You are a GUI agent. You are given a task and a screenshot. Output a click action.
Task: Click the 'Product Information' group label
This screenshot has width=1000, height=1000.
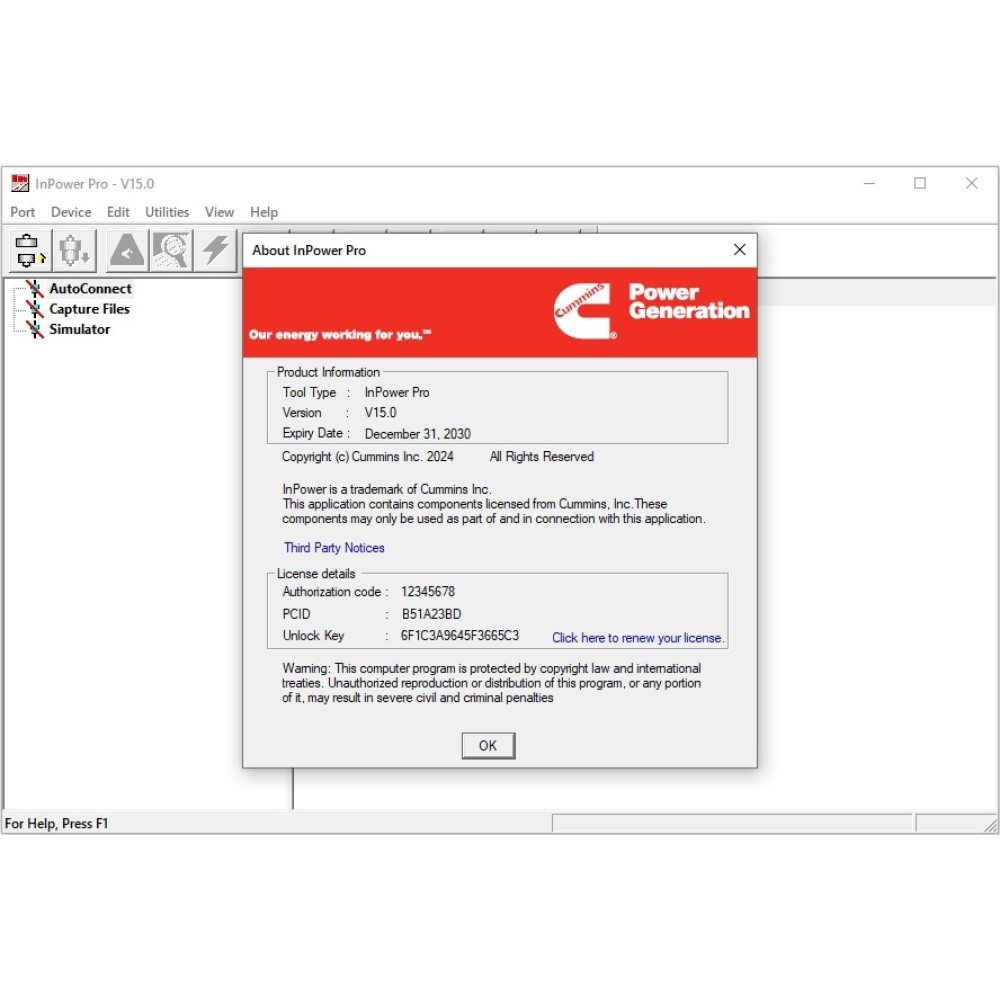328,372
